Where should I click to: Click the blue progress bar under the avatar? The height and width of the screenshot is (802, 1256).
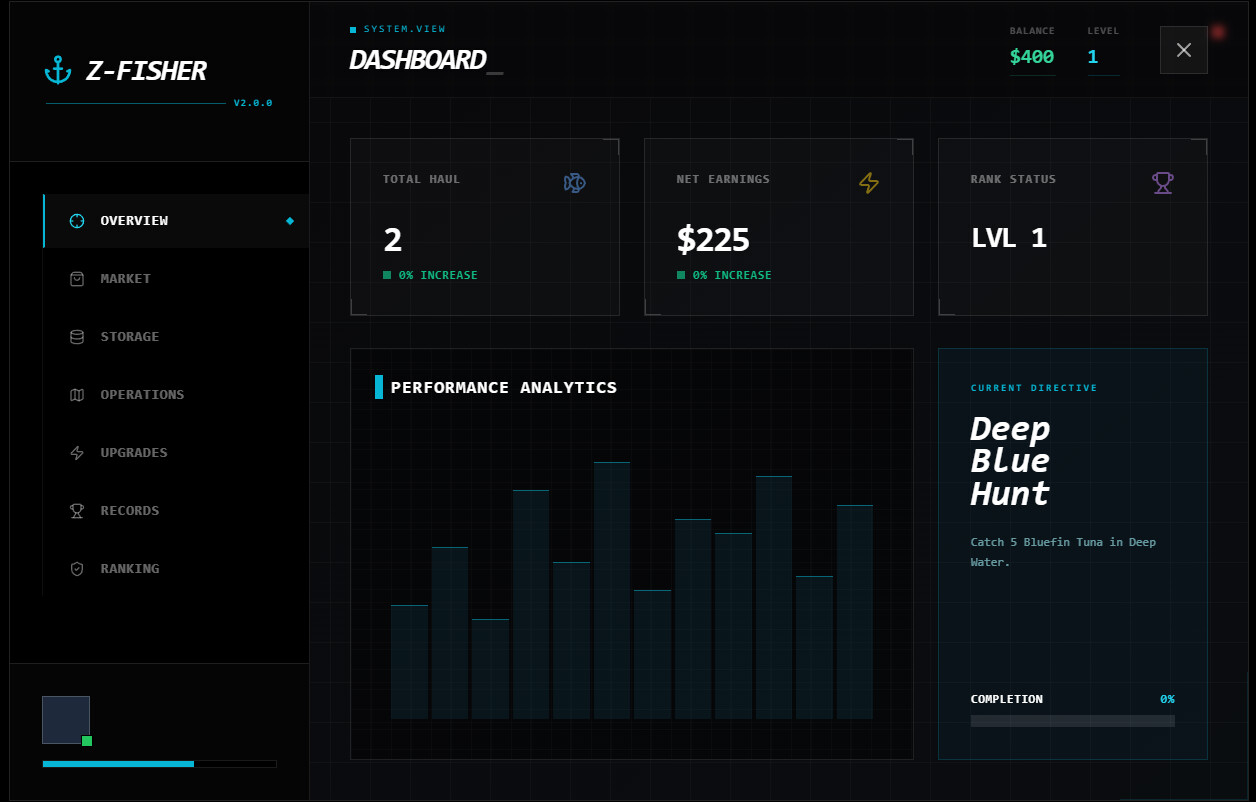[118, 764]
